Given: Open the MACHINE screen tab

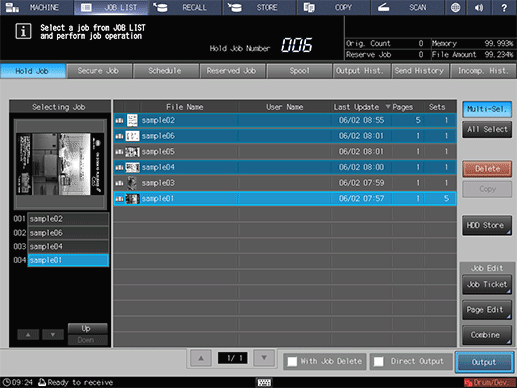Looking at the screenshot, I should [37, 7].
